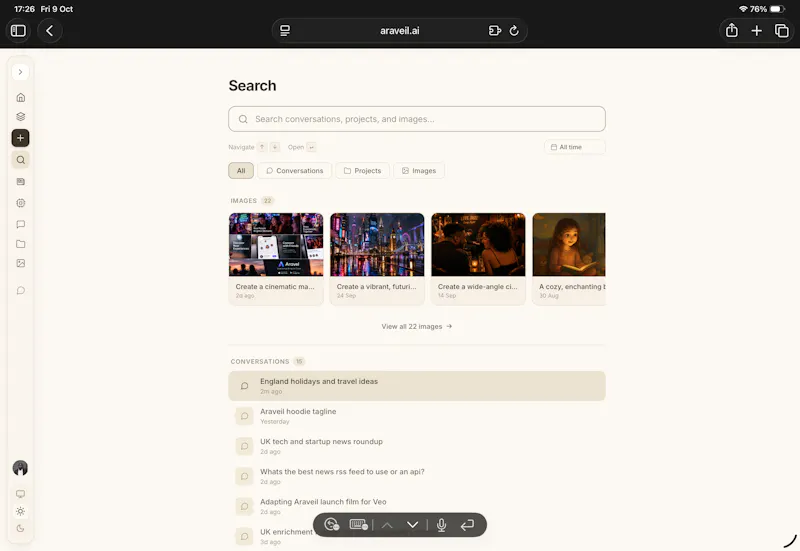800x551 pixels.
Task: Open the All time date filter
Action: 574,147
